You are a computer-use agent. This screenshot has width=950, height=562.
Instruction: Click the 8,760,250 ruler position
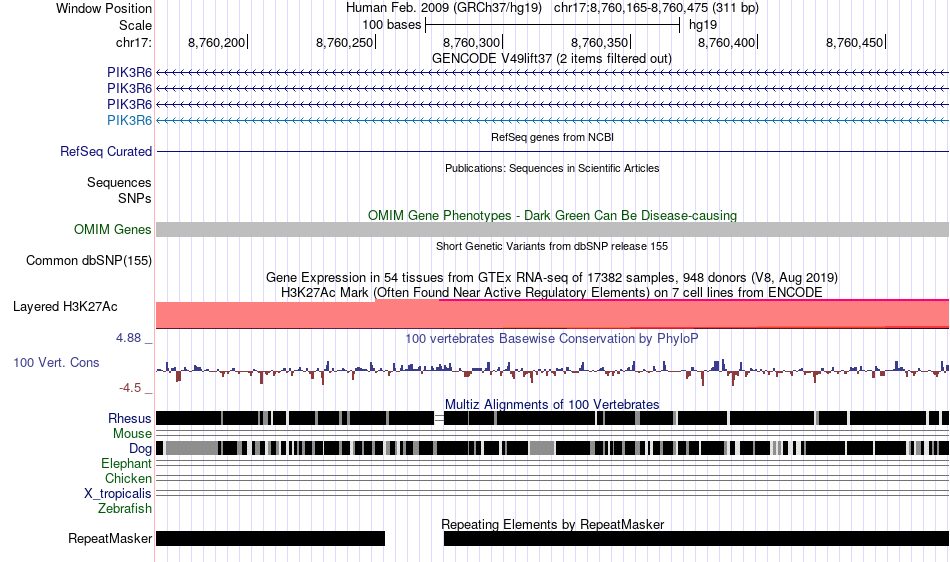pos(345,42)
